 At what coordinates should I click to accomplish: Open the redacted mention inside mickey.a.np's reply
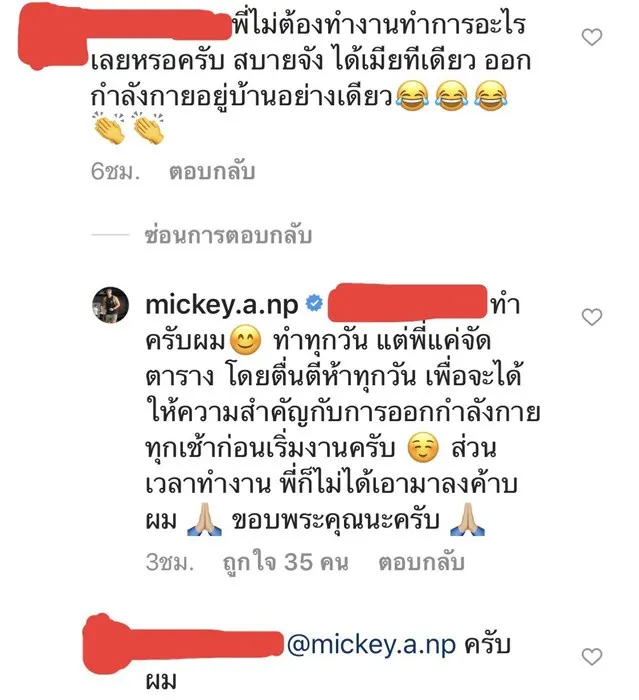coord(407,303)
